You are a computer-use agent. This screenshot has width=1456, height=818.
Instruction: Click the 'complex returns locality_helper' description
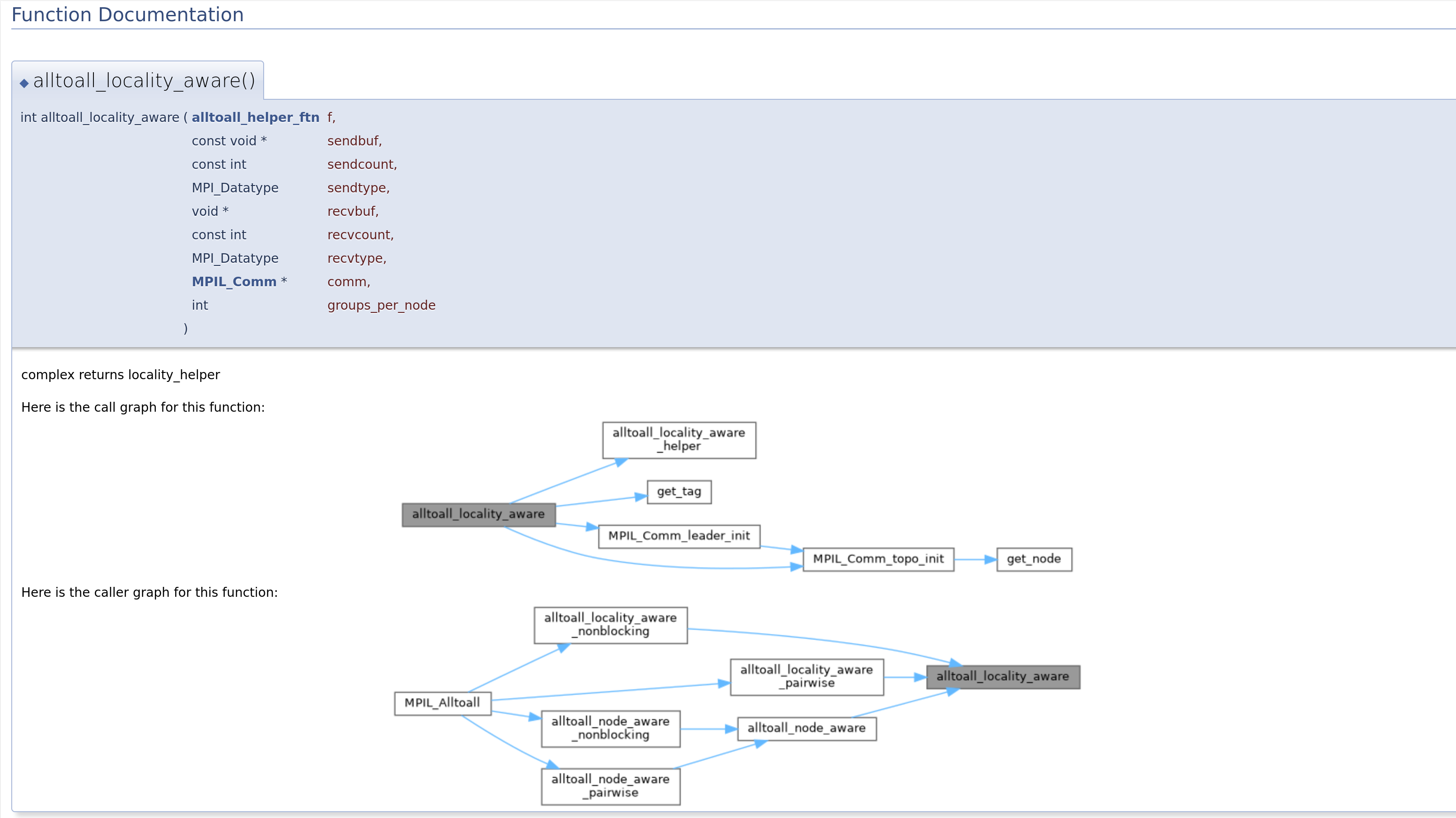point(121,375)
